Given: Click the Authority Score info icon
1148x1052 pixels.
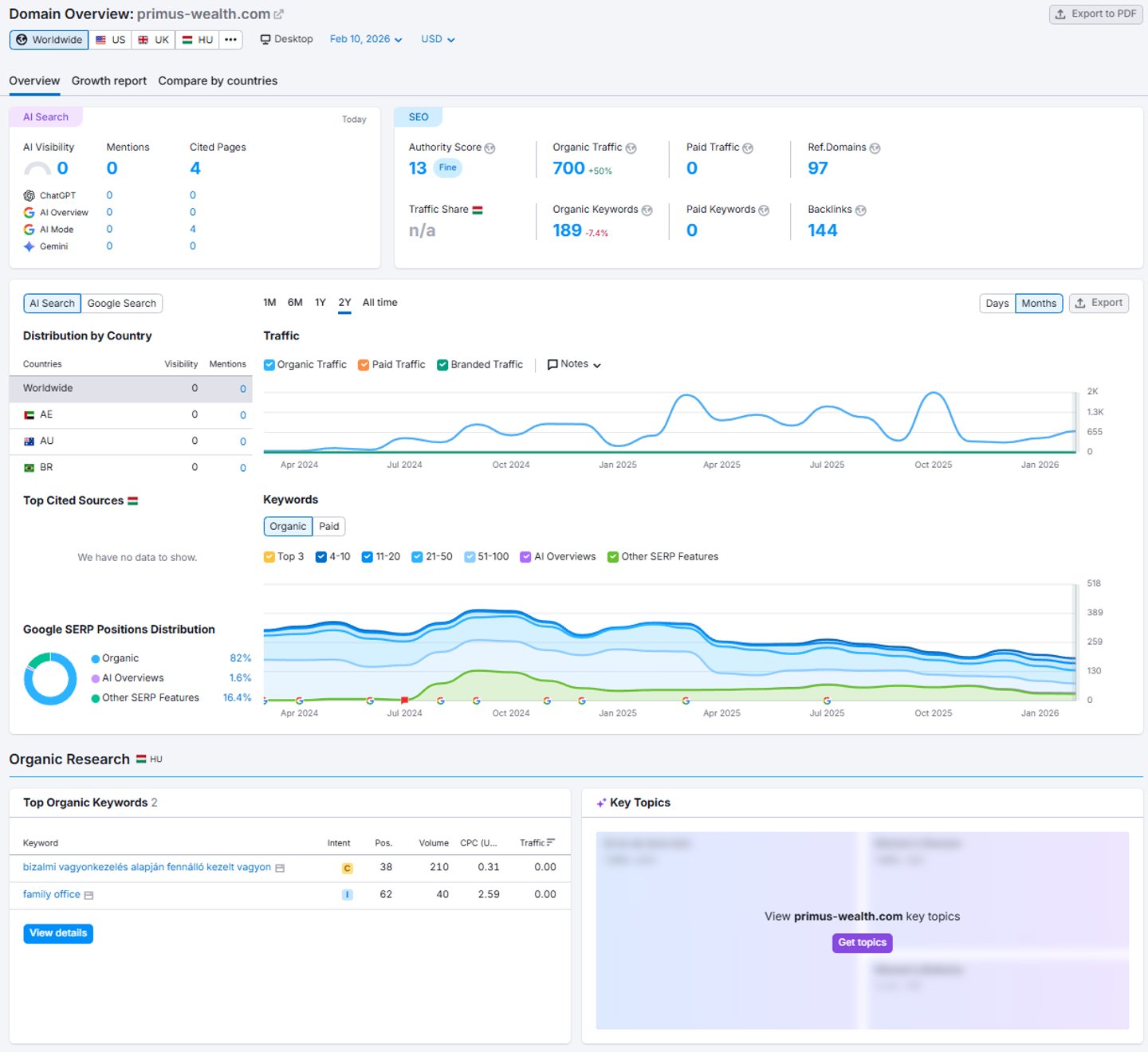Looking at the screenshot, I should [x=489, y=147].
